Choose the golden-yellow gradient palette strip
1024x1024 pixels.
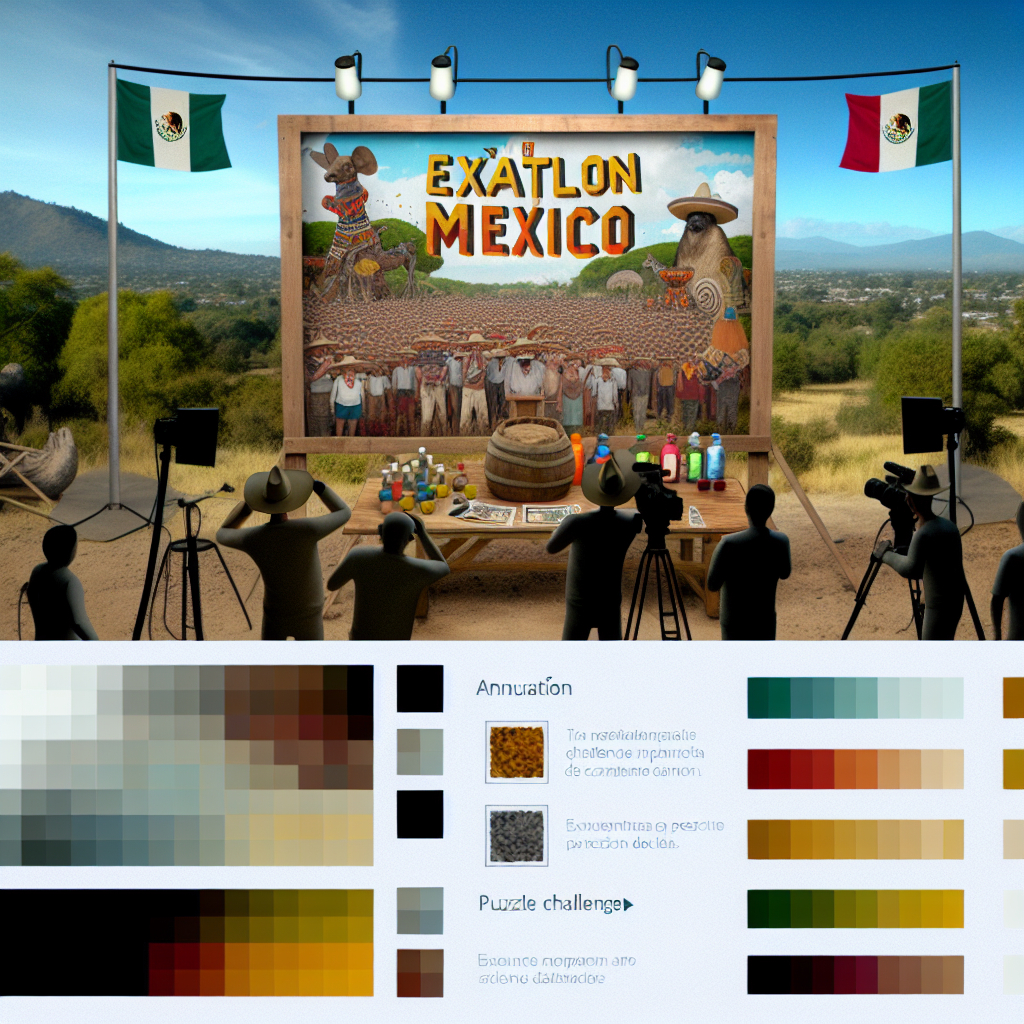click(855, 839)
